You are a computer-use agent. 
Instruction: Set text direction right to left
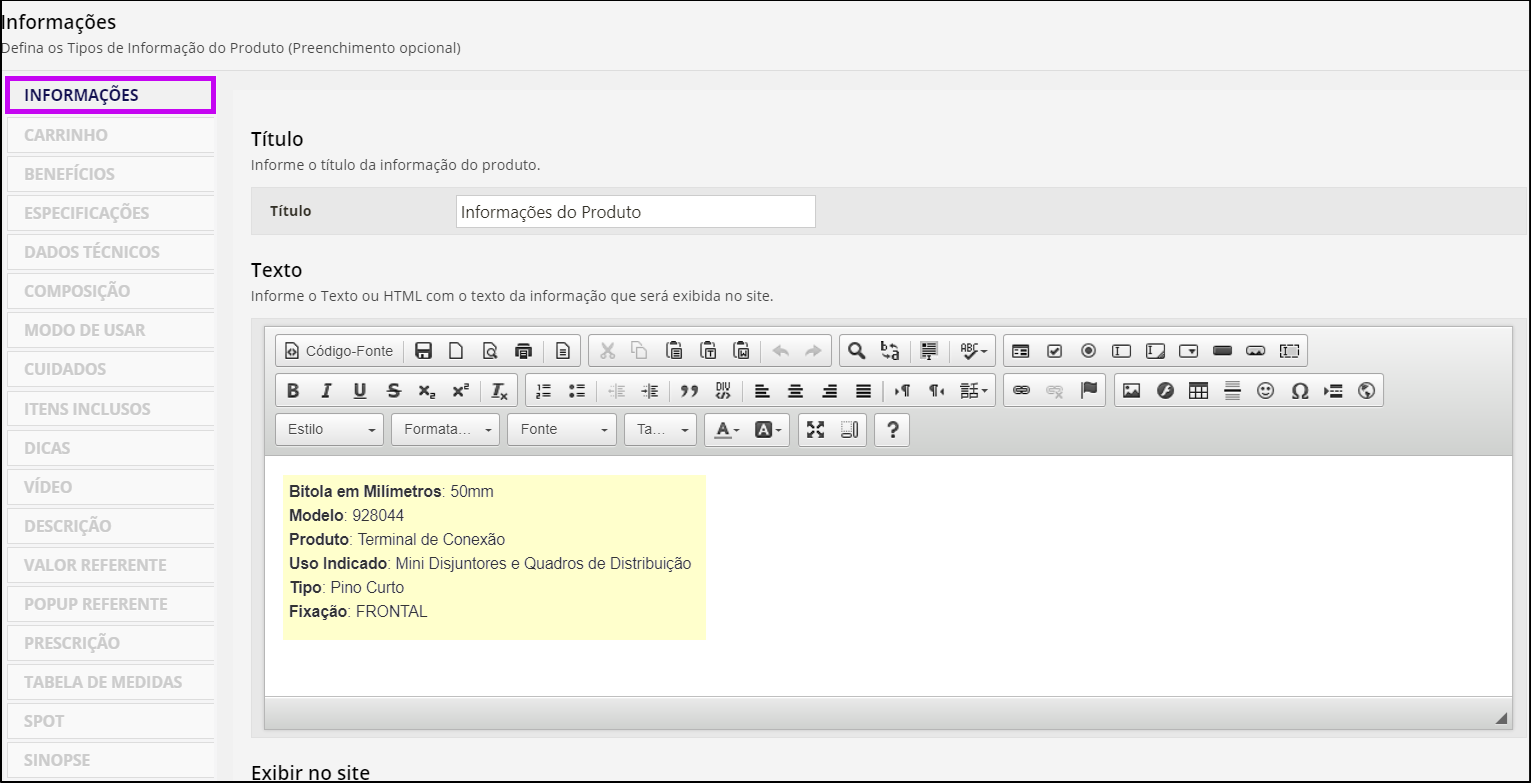pos(936,391)
